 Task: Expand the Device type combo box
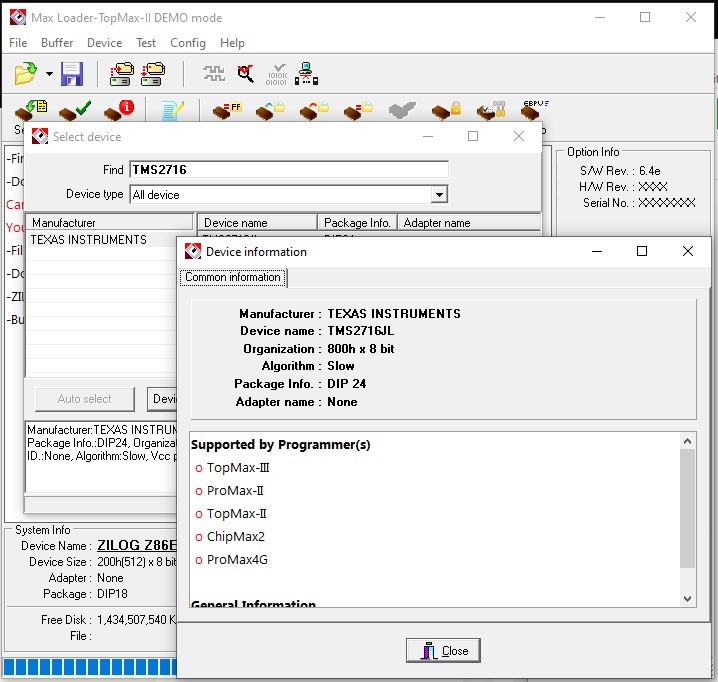tap(438, 195)
